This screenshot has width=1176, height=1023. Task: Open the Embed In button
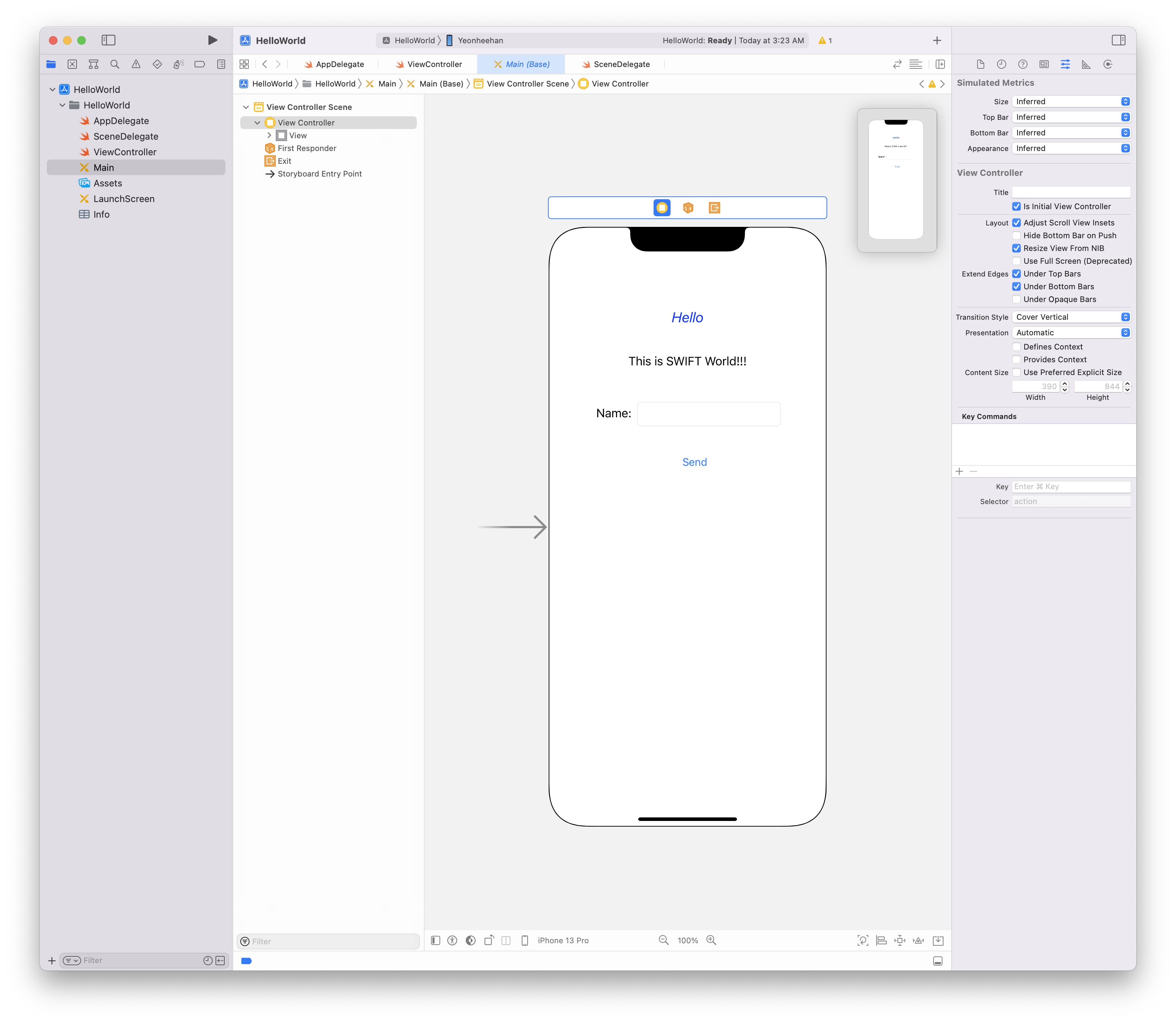(938, 940)
